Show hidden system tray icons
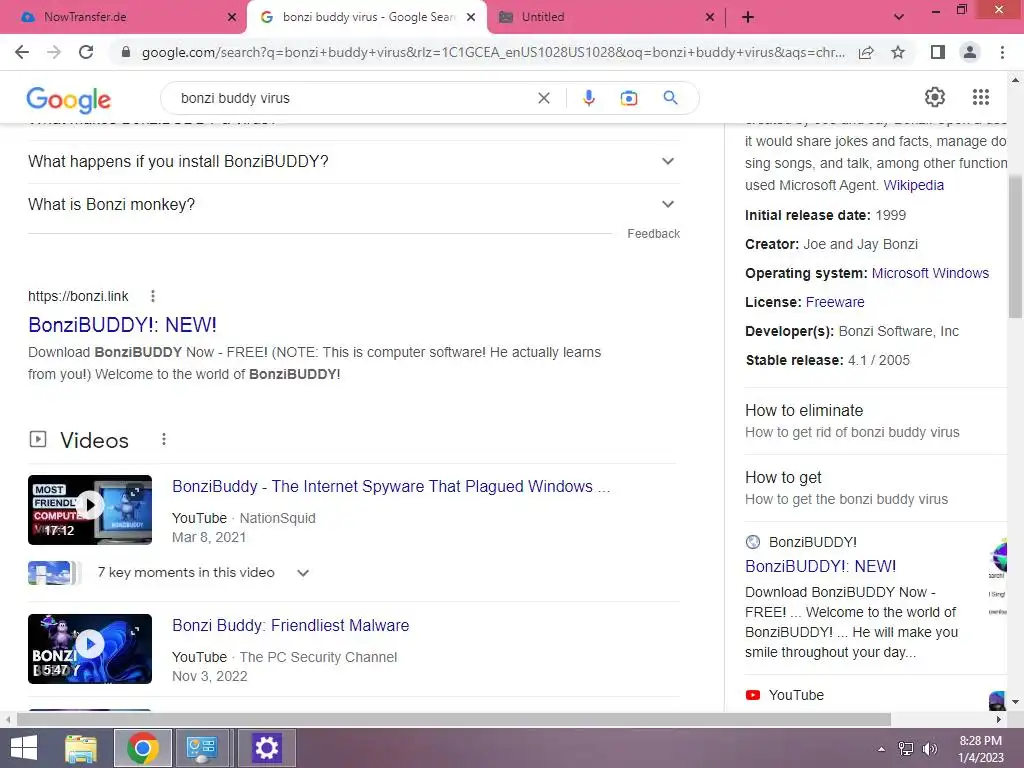The image size is (1024, 768). click(x=881, y=749)
